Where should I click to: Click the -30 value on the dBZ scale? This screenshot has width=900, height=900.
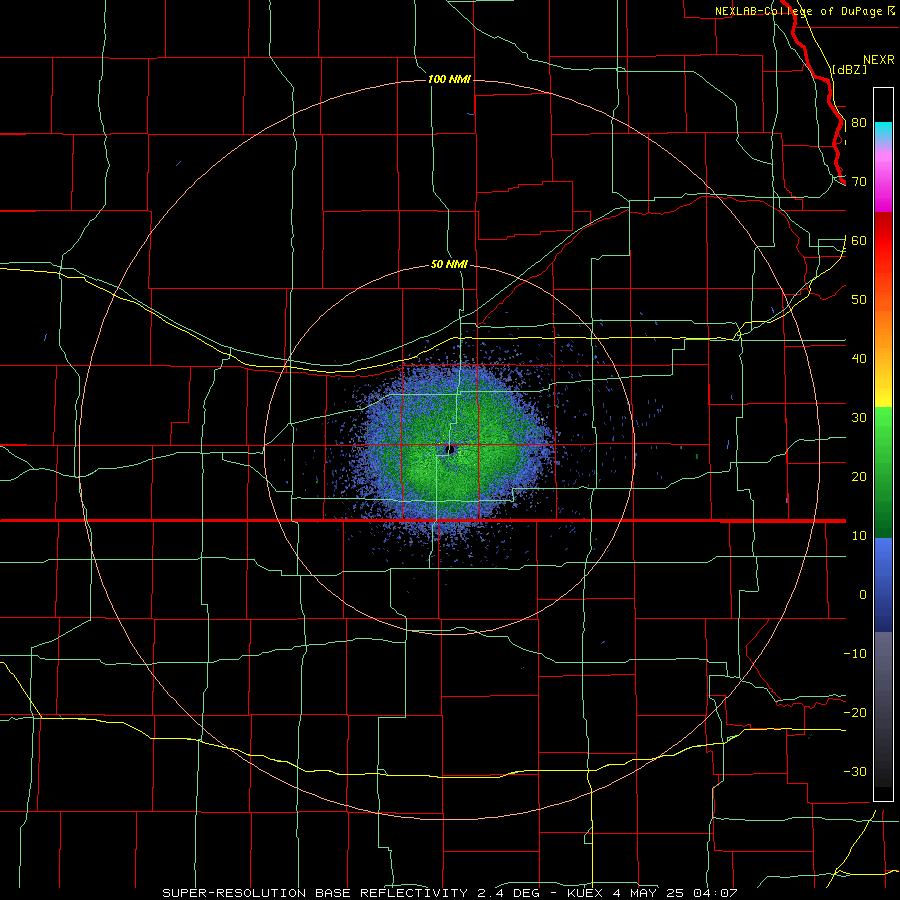(x=855, y=772)
